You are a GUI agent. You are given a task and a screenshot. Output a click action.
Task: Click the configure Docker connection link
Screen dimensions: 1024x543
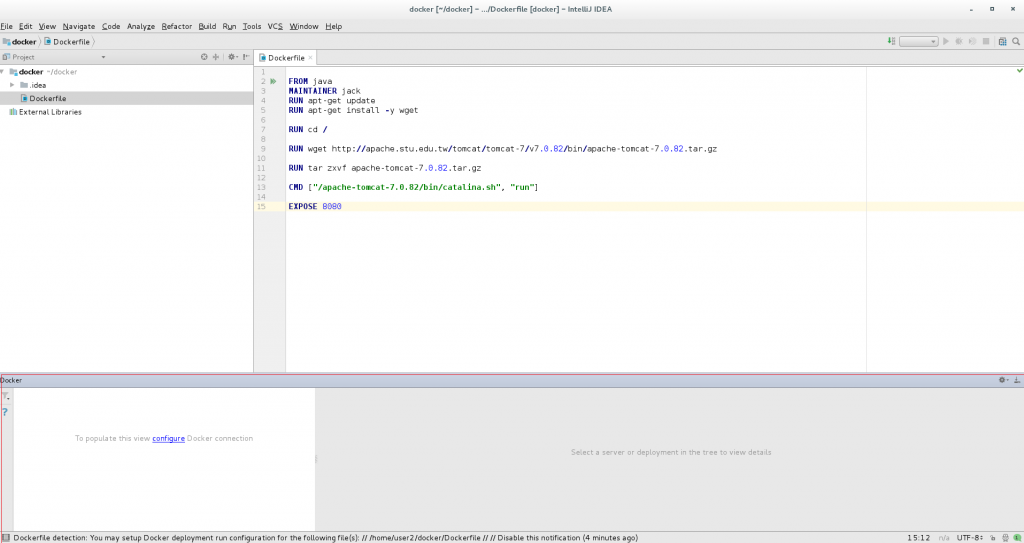point(168,438)
